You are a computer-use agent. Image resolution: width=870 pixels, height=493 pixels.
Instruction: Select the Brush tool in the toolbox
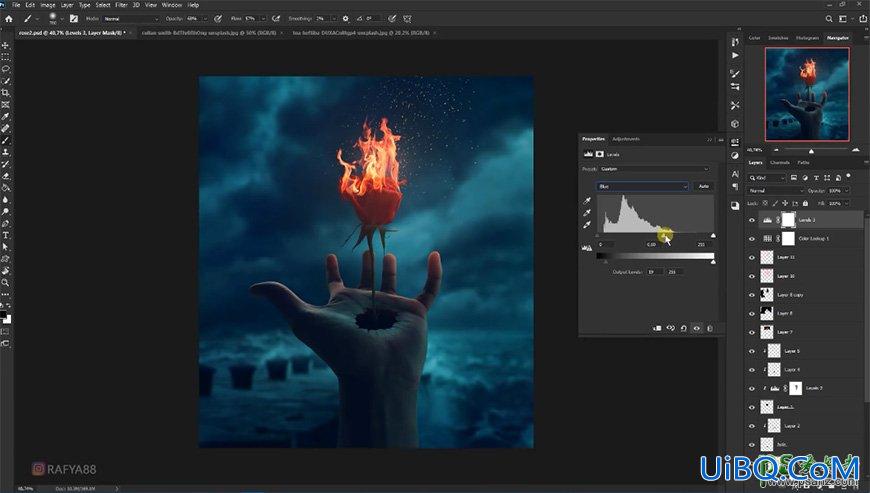6,140
